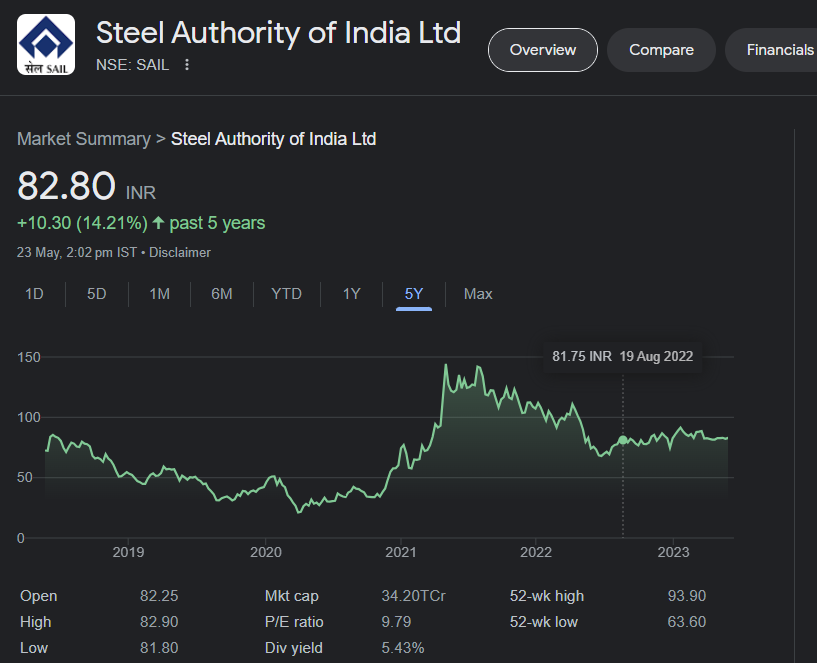Click the green up arrow indicator
This screenshot has width=817, height=663.
(158, 222)
